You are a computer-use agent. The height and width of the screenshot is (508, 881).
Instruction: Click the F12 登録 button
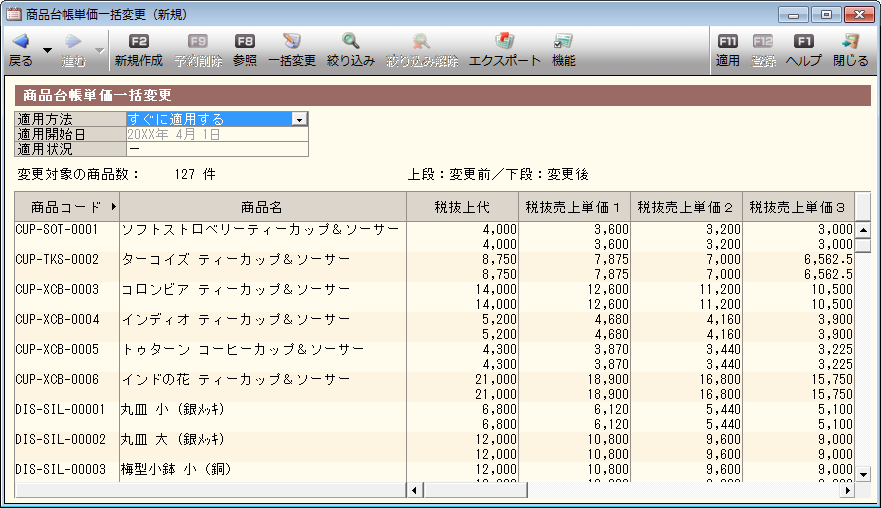[763, 51]
